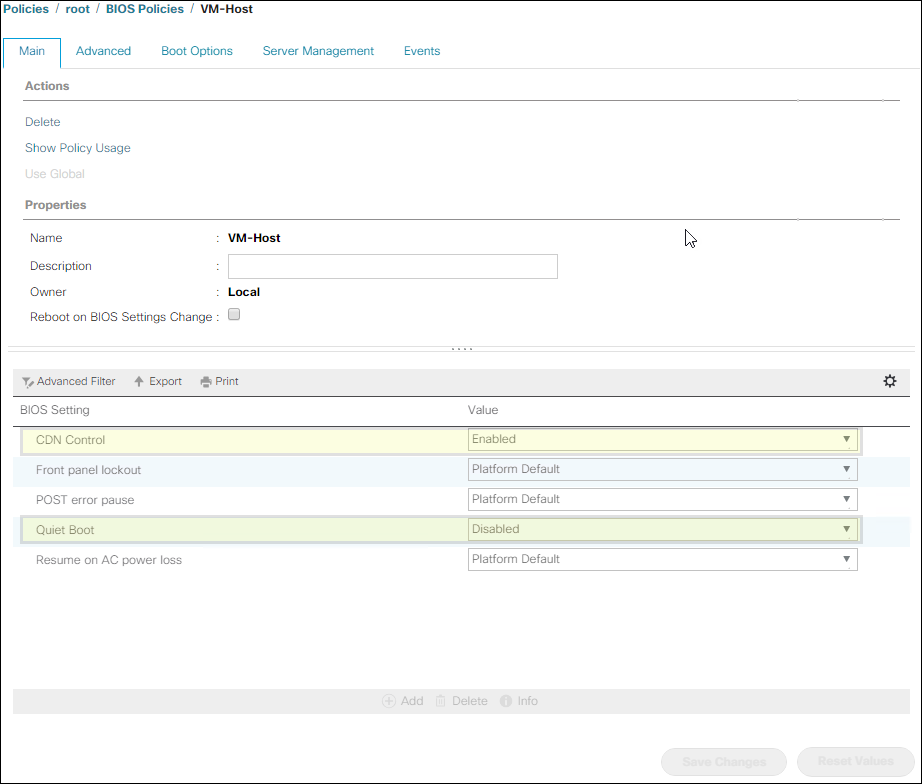Click the panel splitter dots handle
Screen dimensions: 922x784
[x=462, y=349]
